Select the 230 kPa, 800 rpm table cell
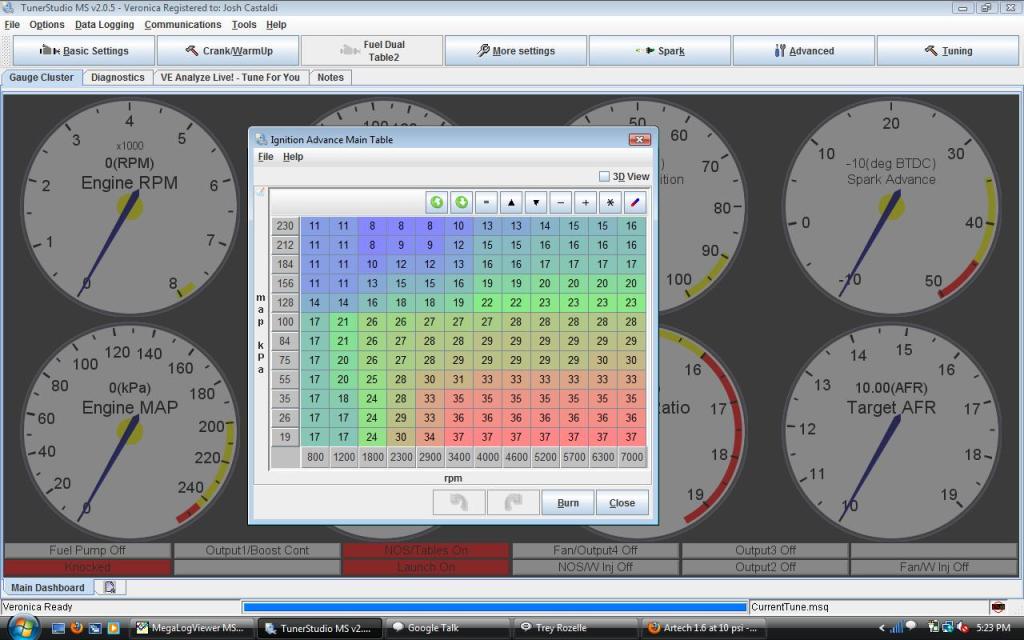 [x=315, y=227]
